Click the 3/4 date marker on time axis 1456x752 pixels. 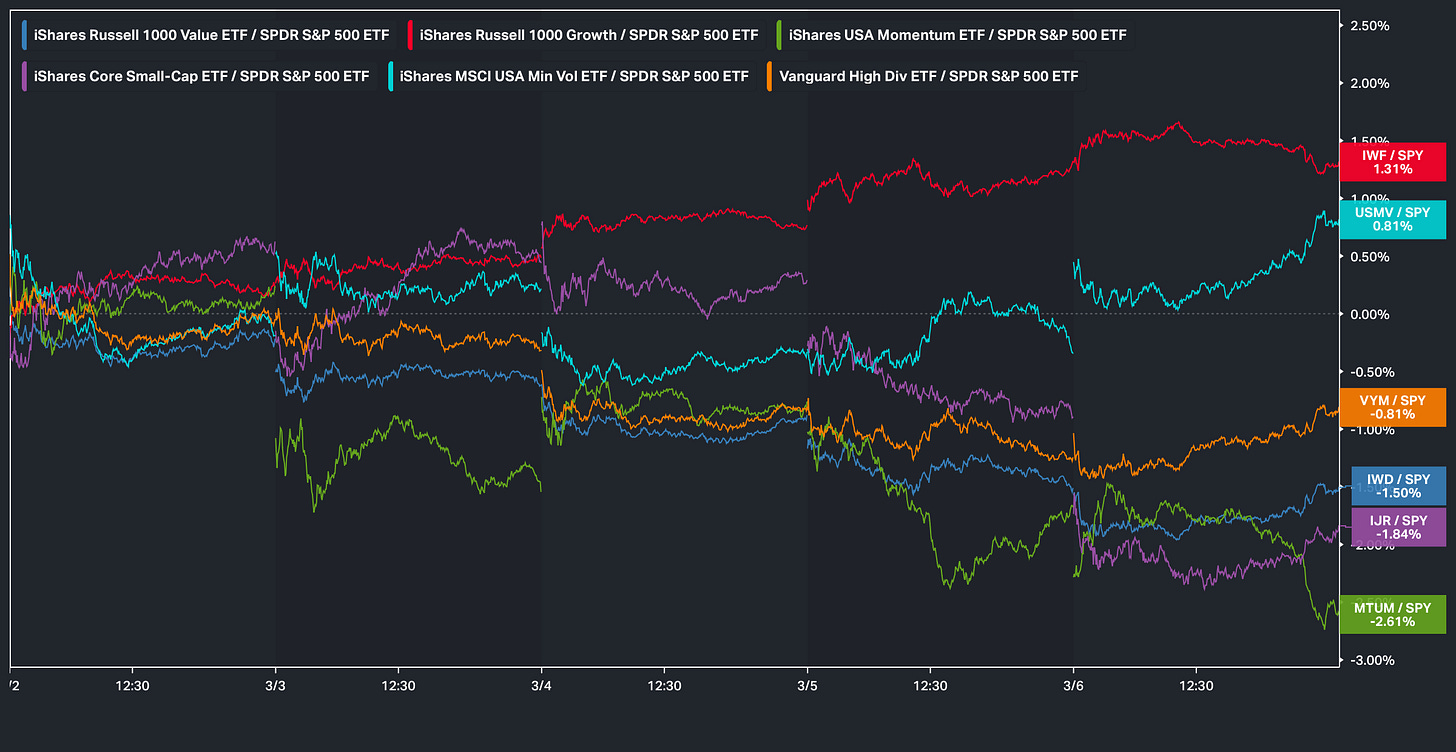coord(541,686)
